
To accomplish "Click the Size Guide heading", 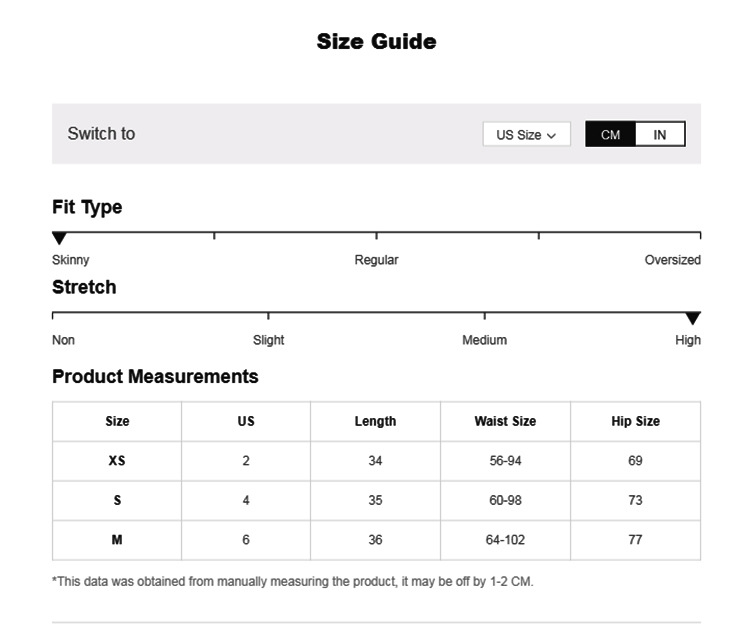I will (x=376, y=41).
